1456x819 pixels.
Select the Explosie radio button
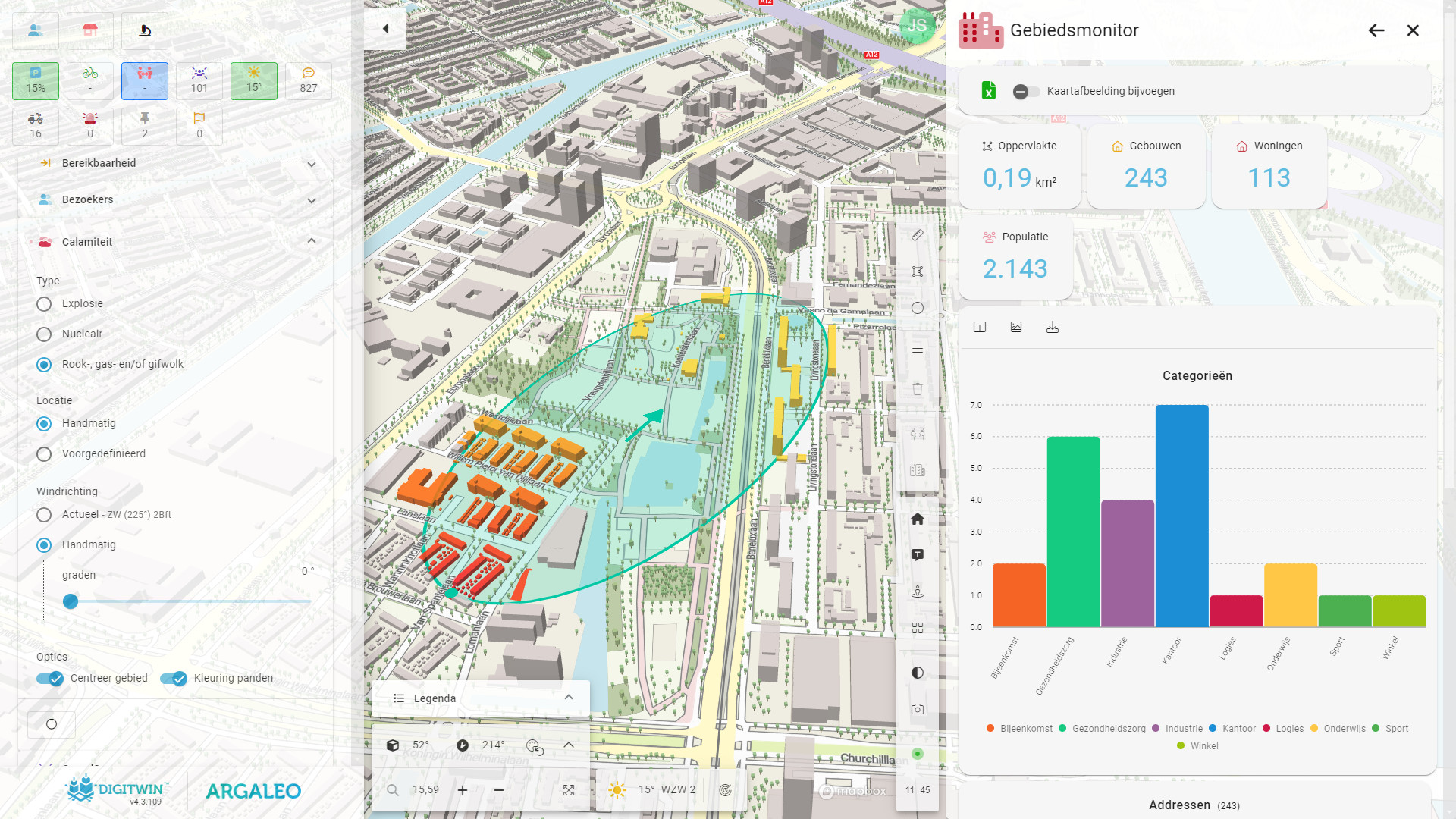pyautogui.click(x=44, y=304)
